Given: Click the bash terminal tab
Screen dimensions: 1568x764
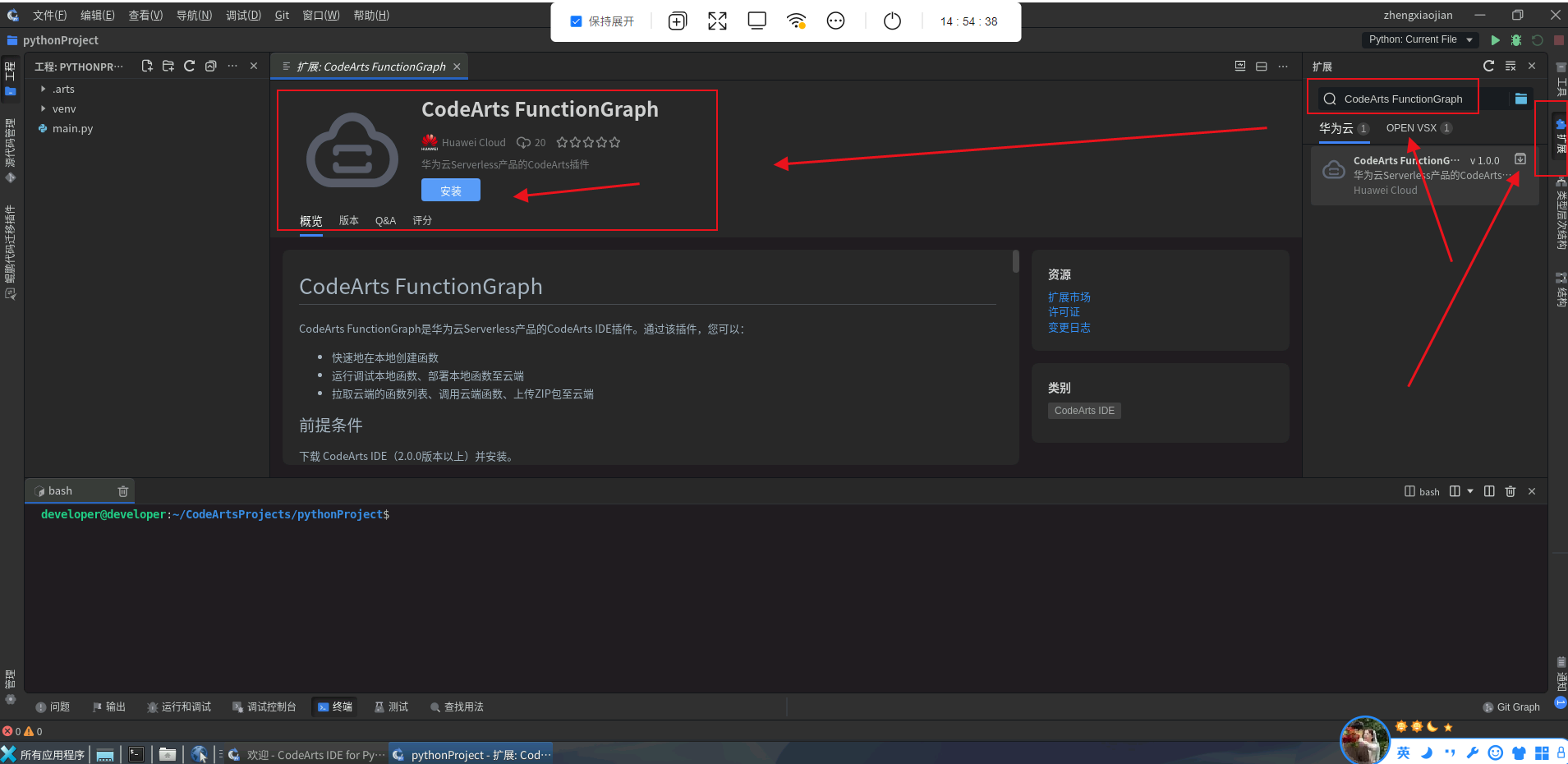Looking at the screenshot, I should [80, 491].
